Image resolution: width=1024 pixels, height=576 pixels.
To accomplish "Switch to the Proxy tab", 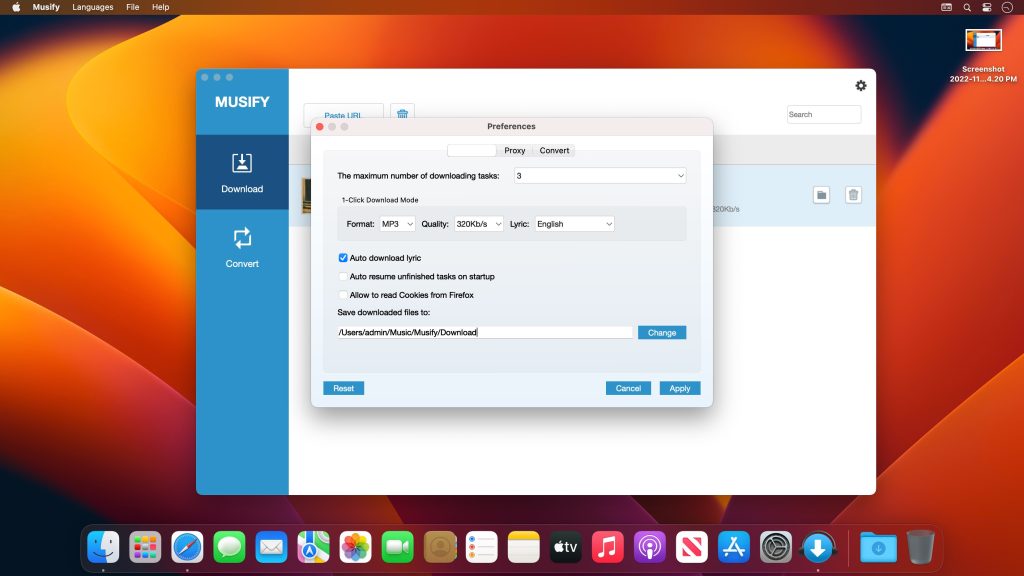I will click(x=514, y=150).
